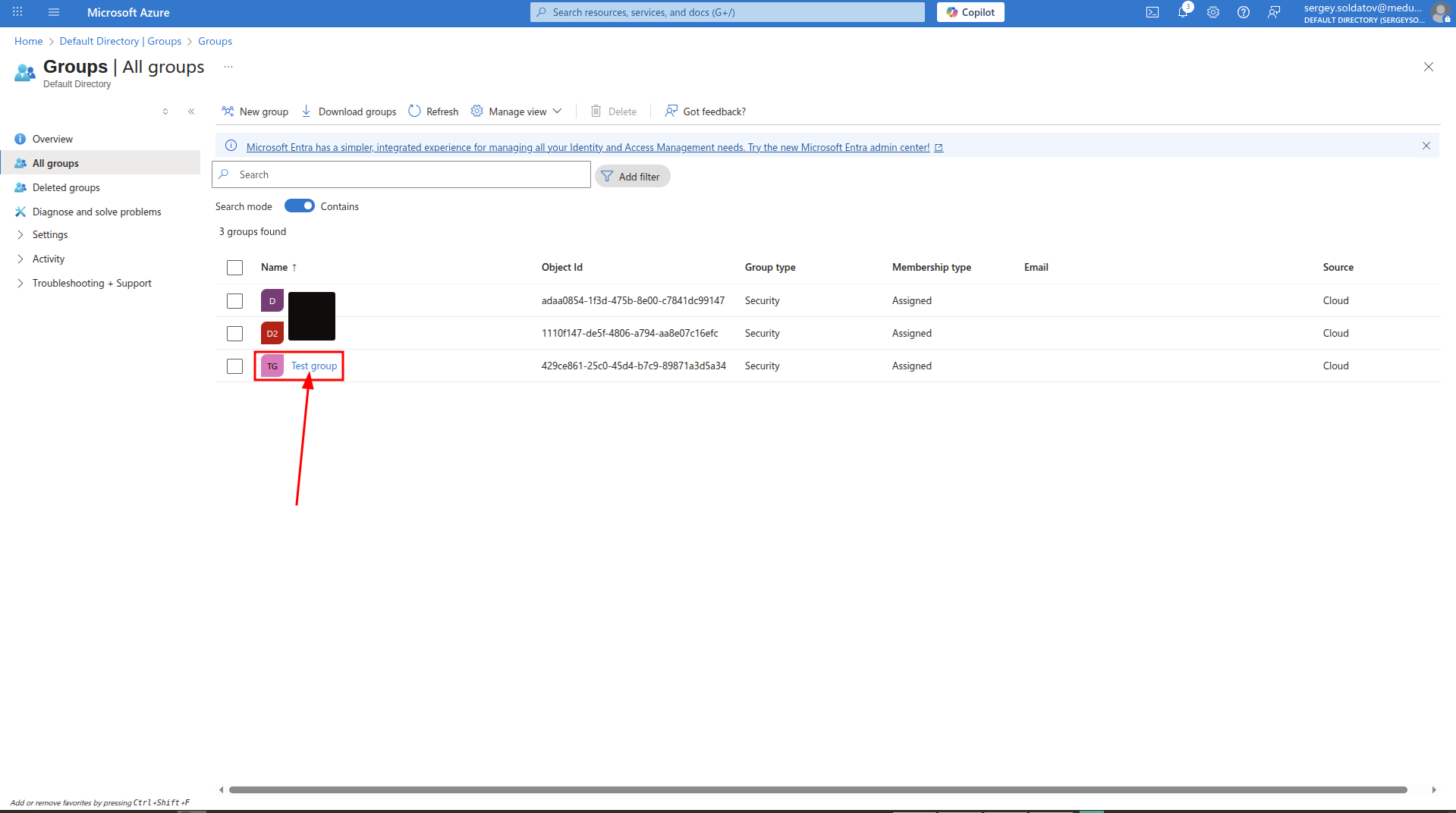Viewport: 1456px width, 813px height.
Task: Click New group in the toolbar
Action: click(x=255, y=111)
